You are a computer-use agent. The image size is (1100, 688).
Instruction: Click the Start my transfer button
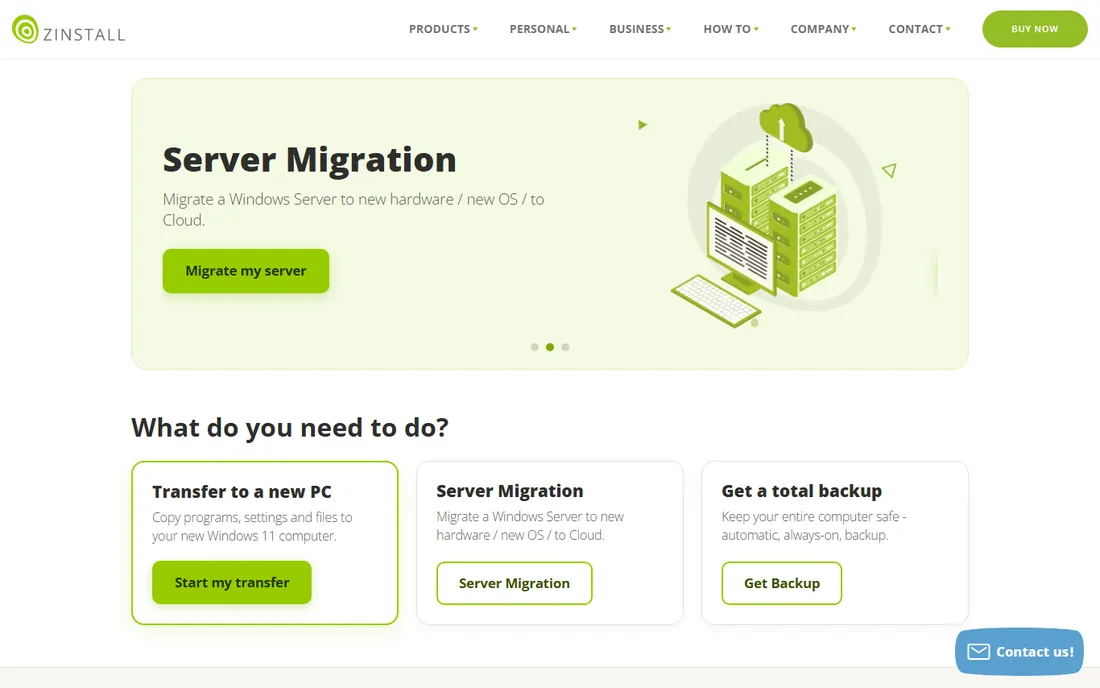232,582
